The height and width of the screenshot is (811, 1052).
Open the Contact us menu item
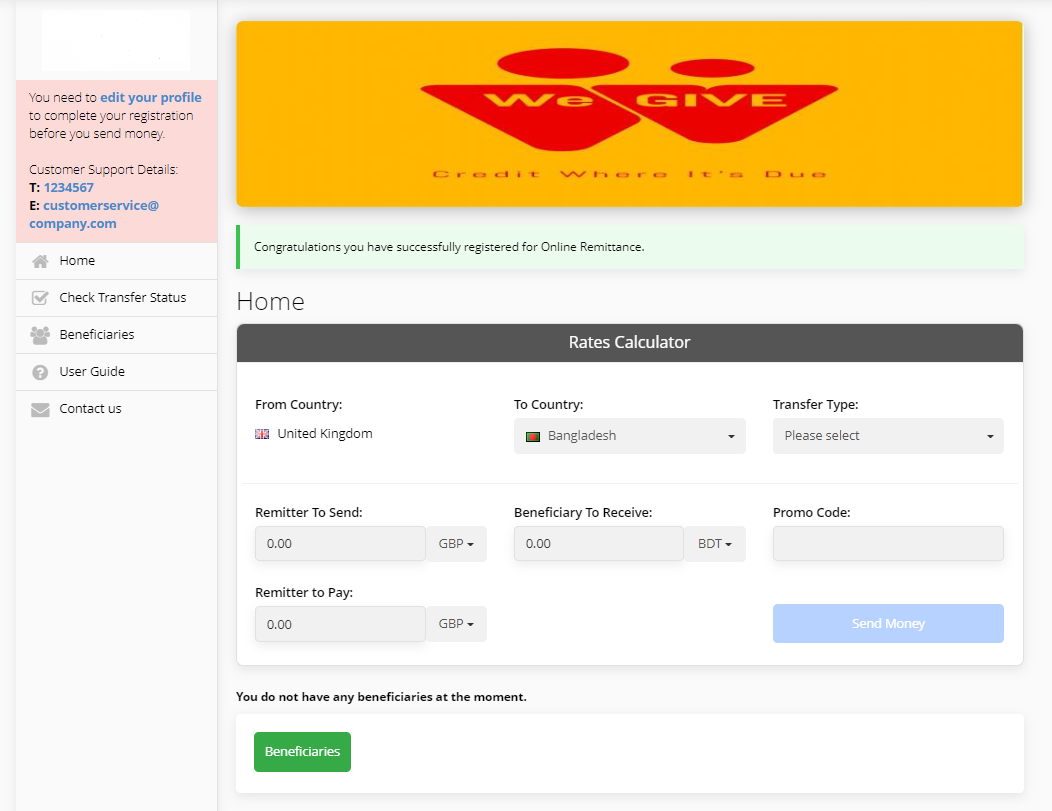tap(117, 409)
